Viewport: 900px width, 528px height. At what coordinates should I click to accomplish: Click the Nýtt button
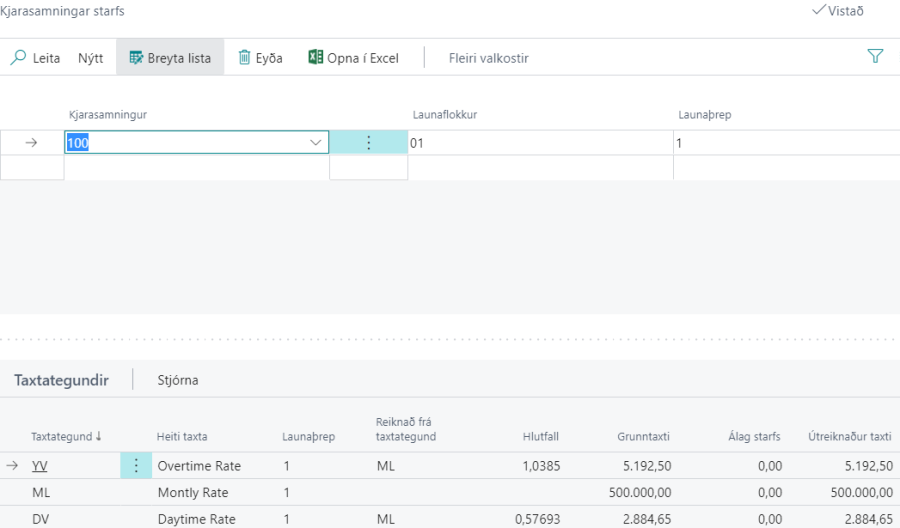point(91,58)
